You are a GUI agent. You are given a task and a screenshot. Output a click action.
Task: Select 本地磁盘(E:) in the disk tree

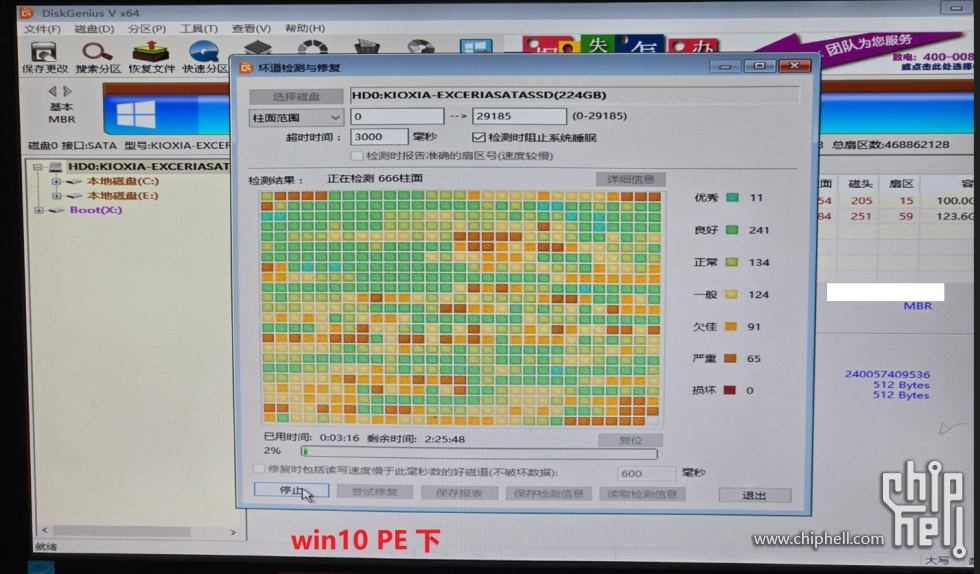click(122, 196)
